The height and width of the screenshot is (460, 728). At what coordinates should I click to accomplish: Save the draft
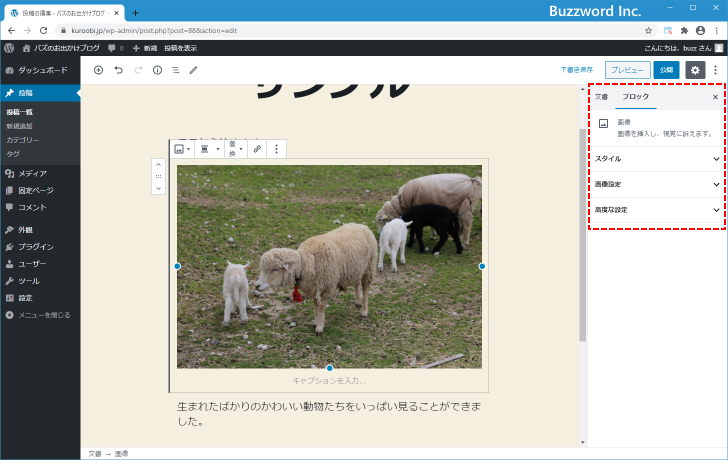(576, 70)
